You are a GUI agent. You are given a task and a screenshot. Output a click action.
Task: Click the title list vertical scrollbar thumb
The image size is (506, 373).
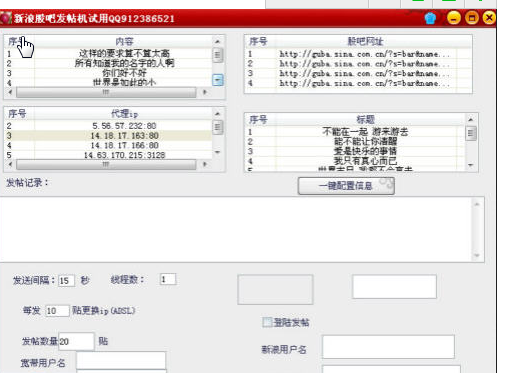(471, 133)
